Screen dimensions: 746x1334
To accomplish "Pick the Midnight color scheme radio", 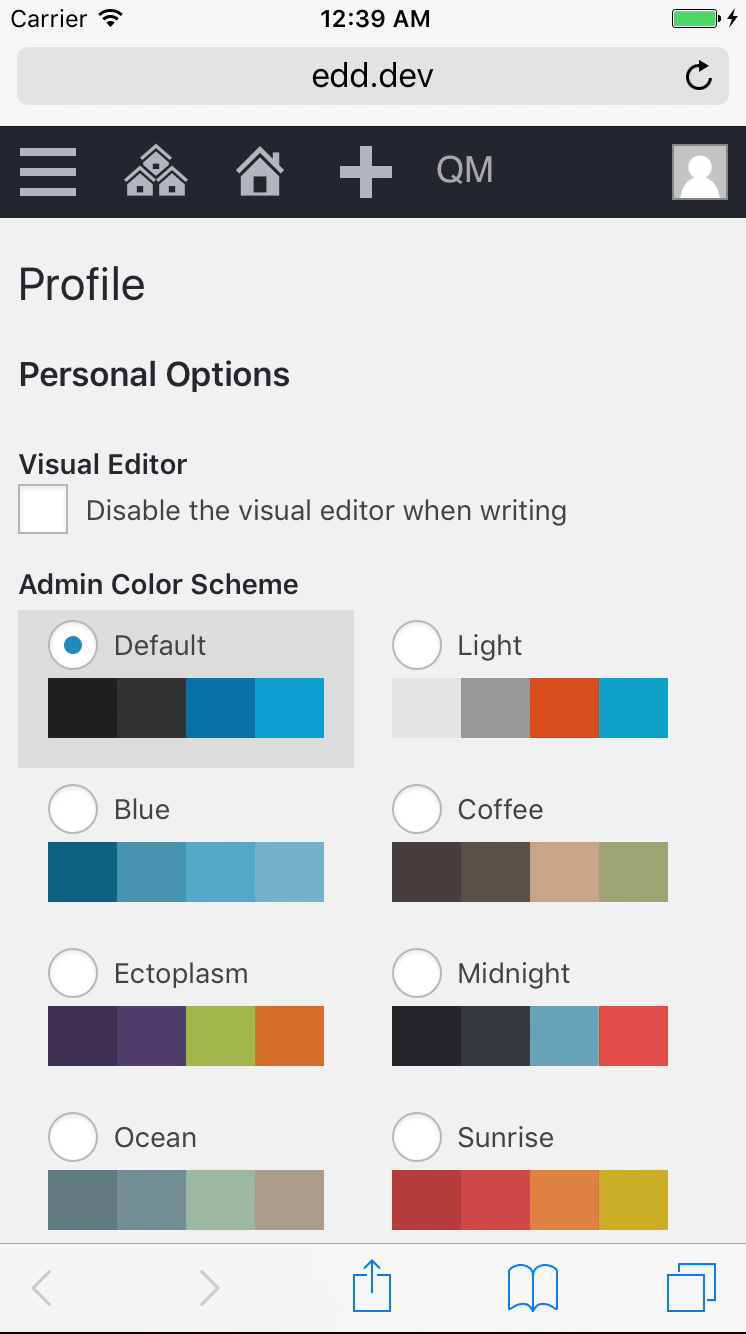I will point(417,973).
